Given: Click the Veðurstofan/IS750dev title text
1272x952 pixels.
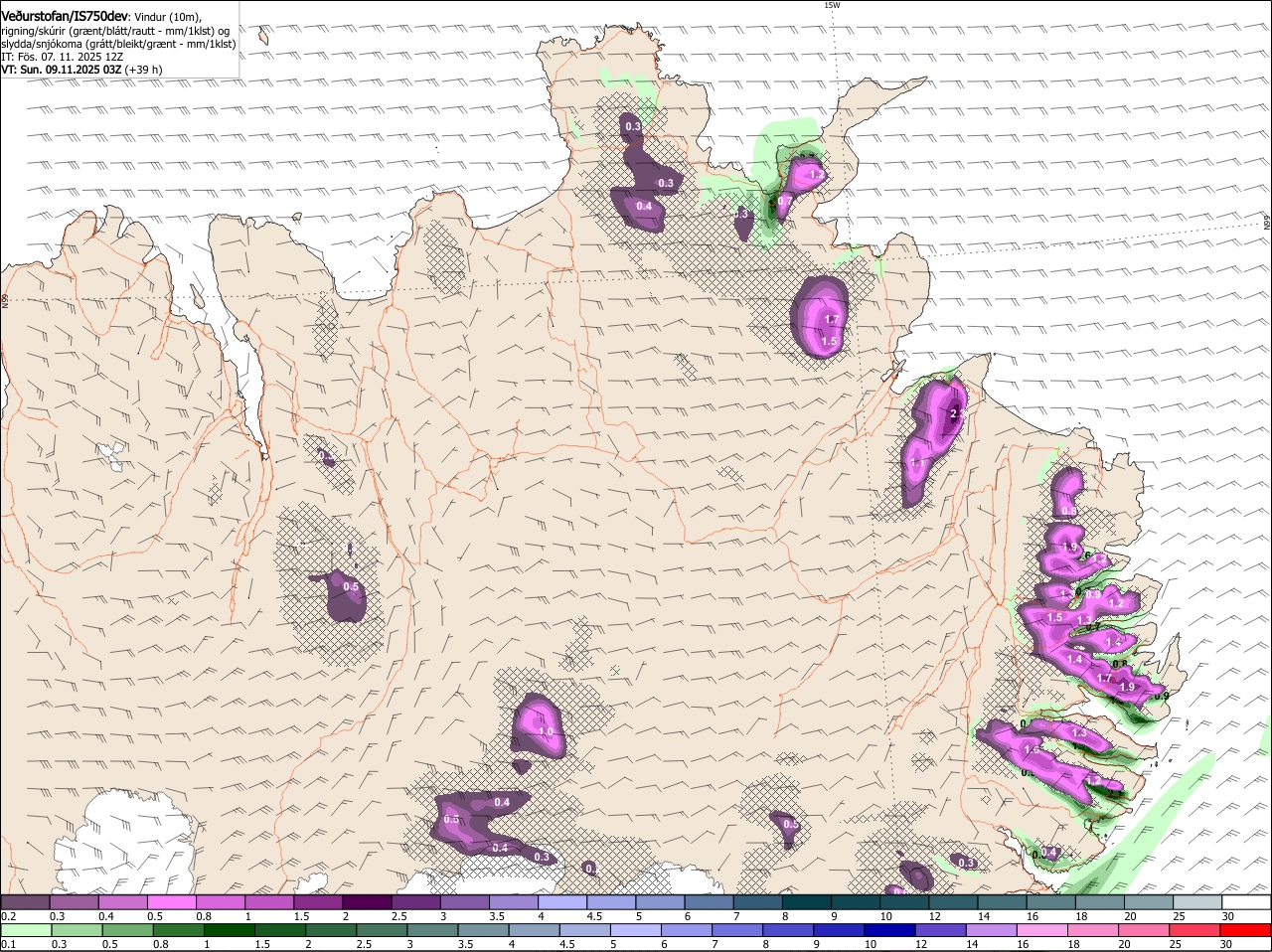Looking at the screenshot, I should [x=65, y=16].
